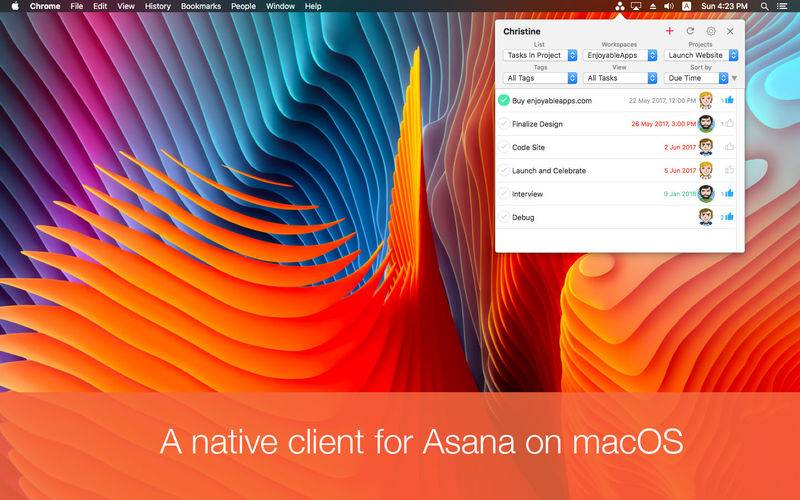Click the sort direction triangle beside Due Time
Viewport: 800px width, 500px height.
[x=734, y=78]
